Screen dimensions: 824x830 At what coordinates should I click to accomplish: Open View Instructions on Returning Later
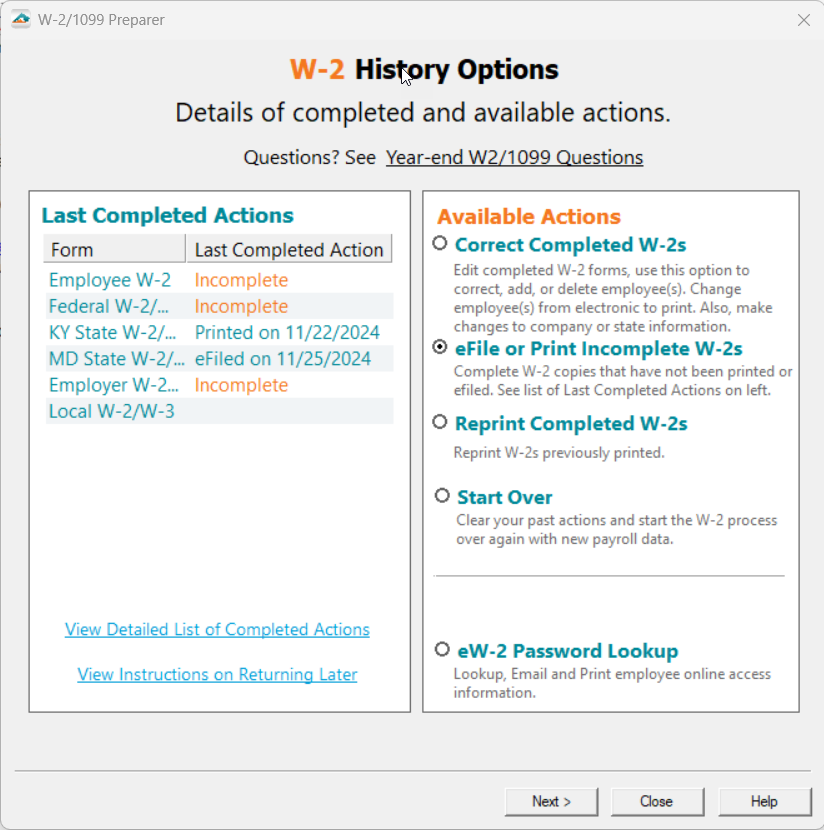[x=217, y=674]
